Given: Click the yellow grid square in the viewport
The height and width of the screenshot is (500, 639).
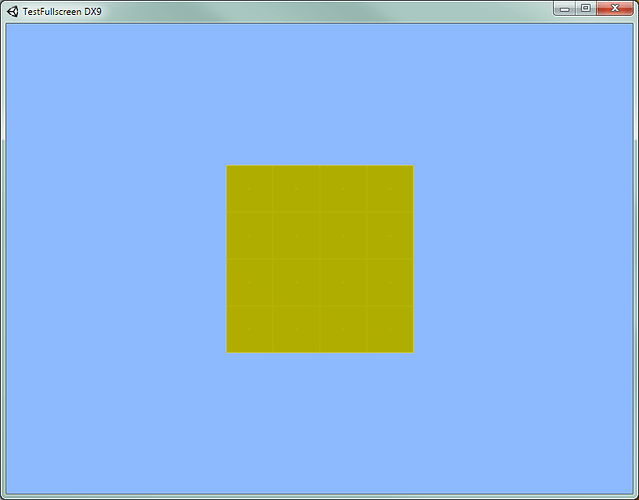Looking at the screenshot, I should pos(320,259).
